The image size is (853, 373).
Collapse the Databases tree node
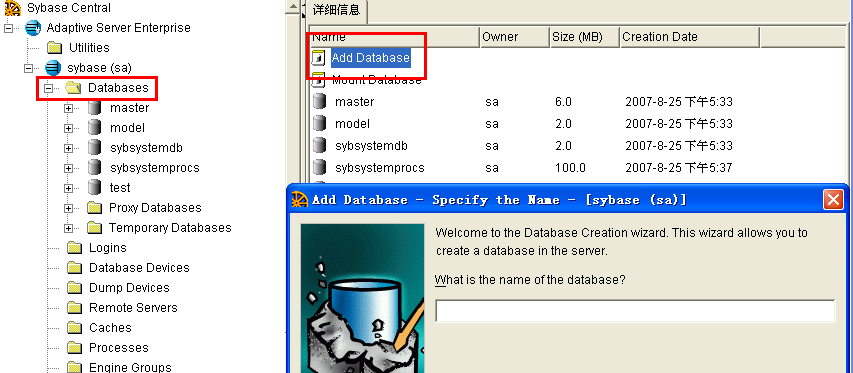(48, 88)
